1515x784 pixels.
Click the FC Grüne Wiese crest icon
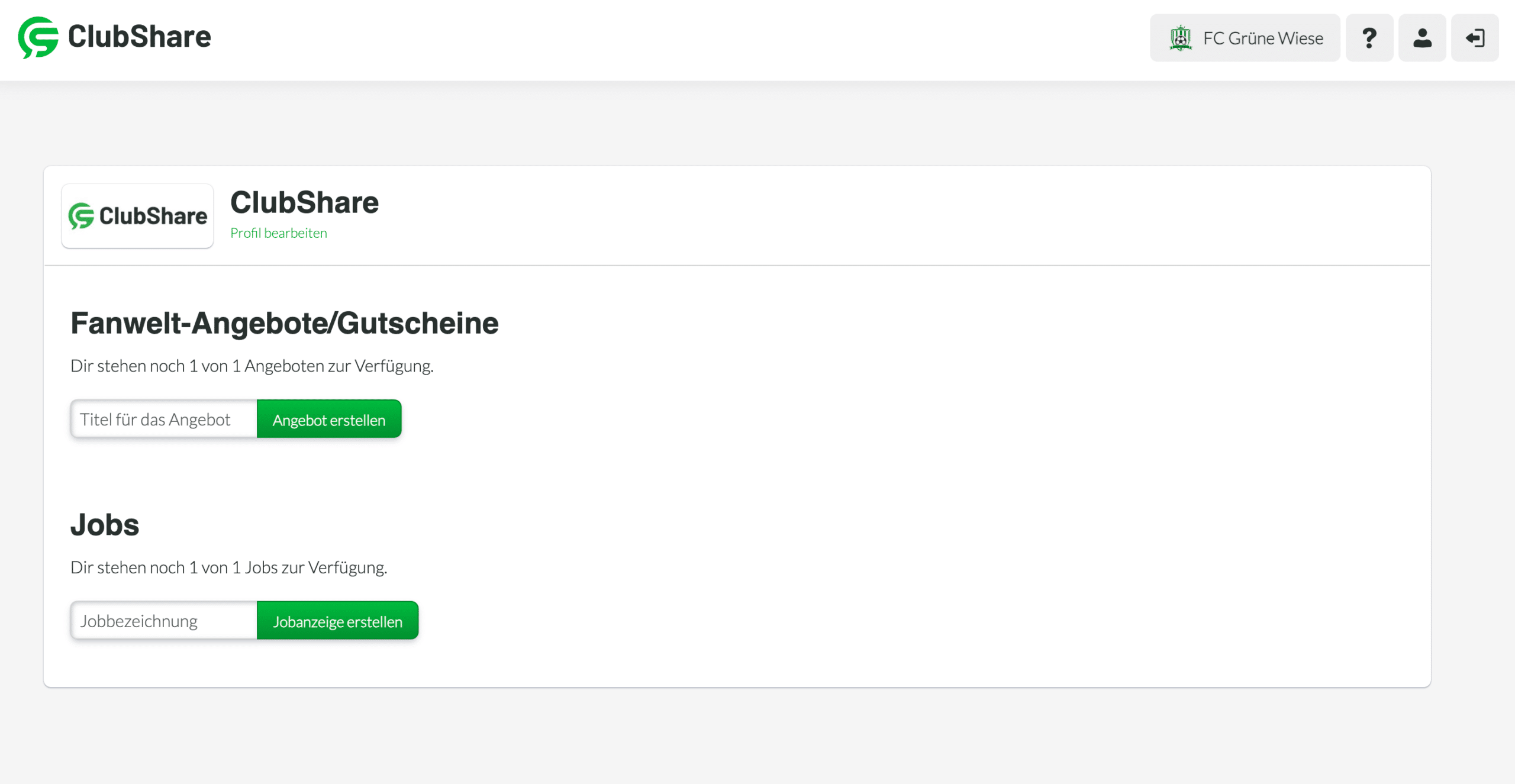tap(1181, 38)
